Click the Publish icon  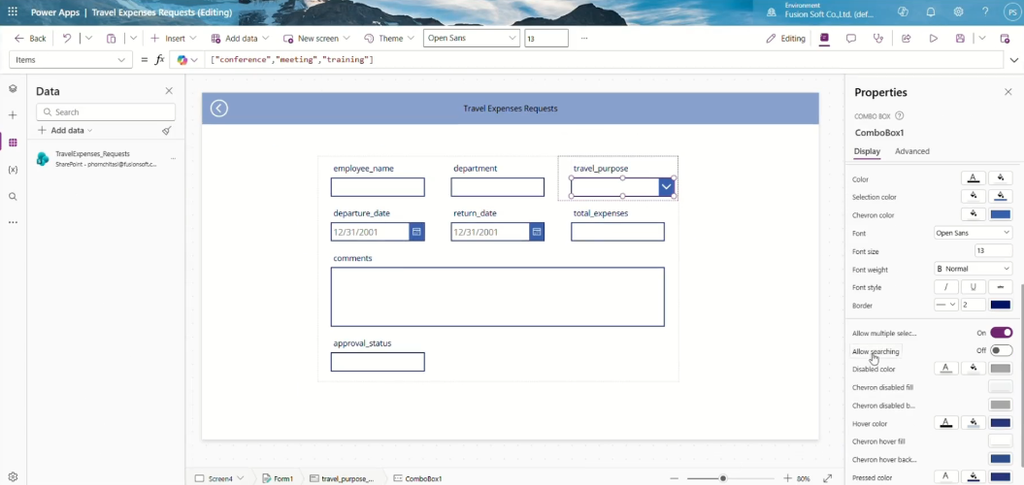(x=1005, y=39)
